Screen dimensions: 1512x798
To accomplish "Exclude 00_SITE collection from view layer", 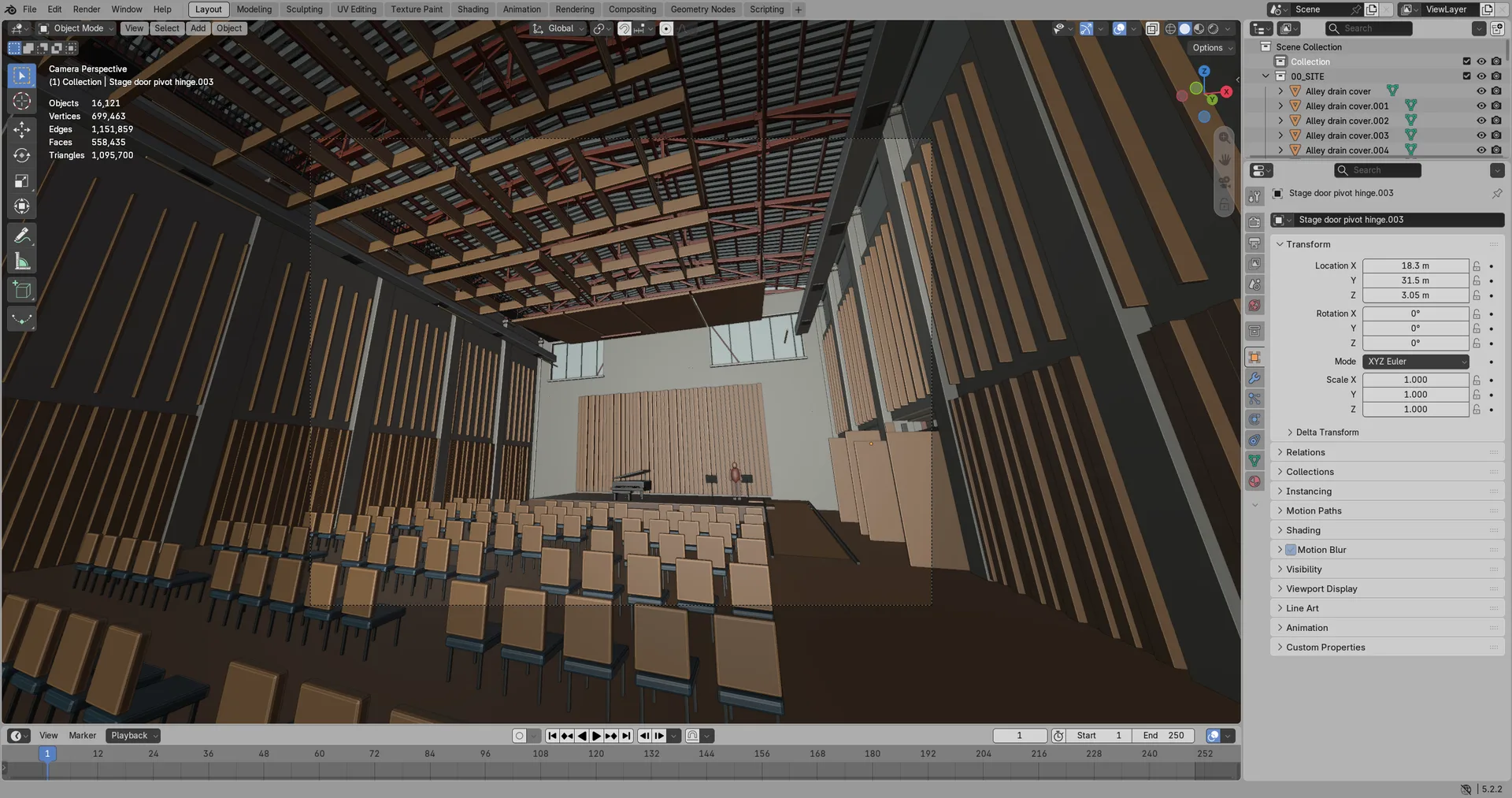I will tap(1466, 76).
